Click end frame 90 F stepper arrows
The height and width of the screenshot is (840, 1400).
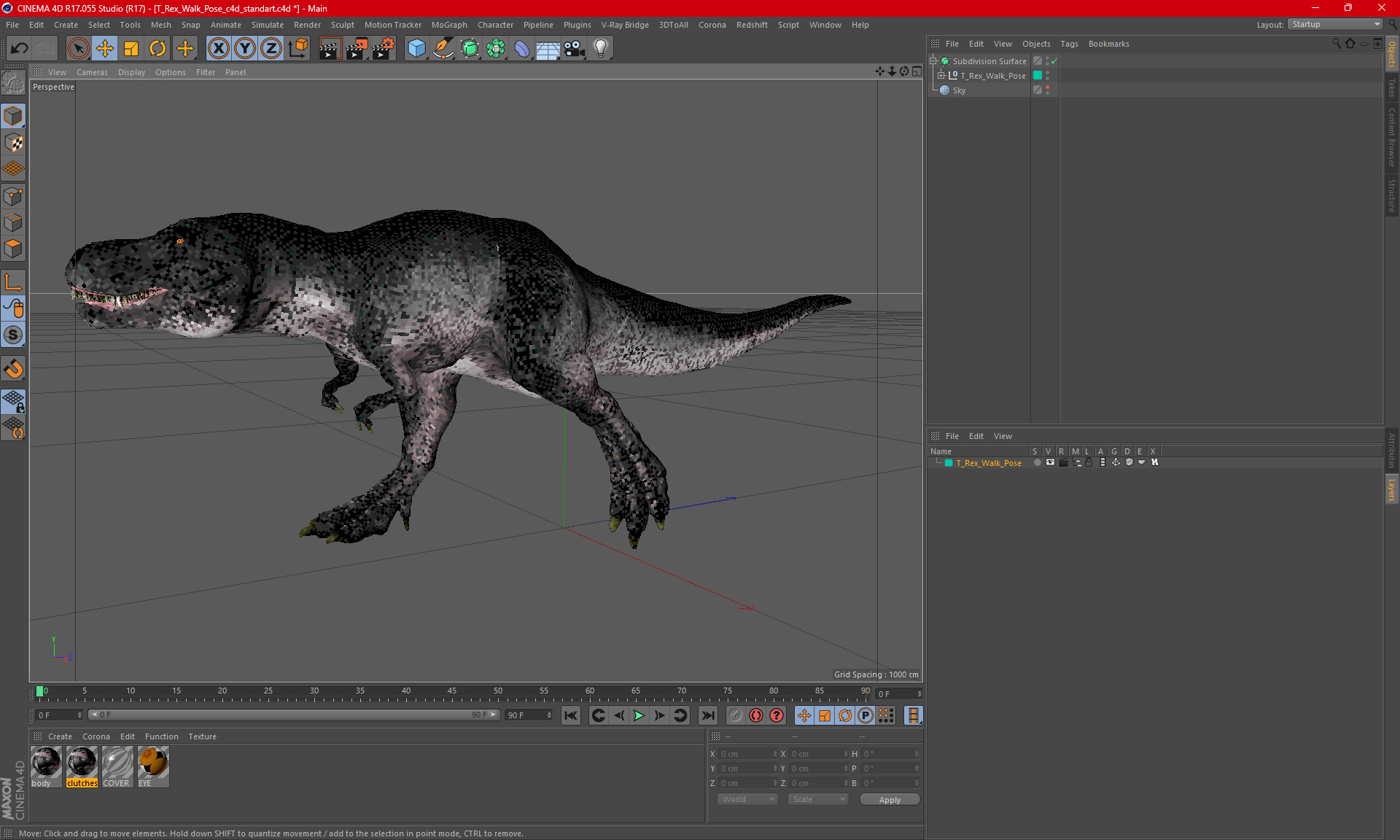(549, 715)
